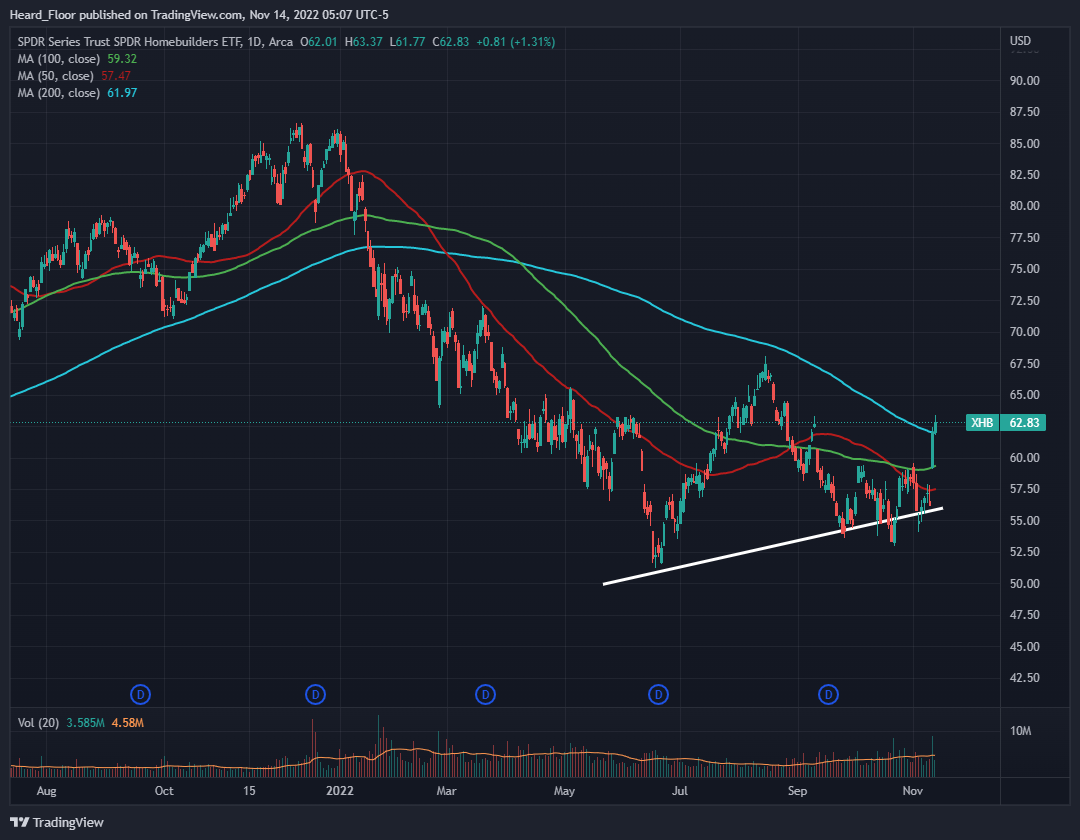Click the 80.00 price axis label

[x=1024, y=206]
